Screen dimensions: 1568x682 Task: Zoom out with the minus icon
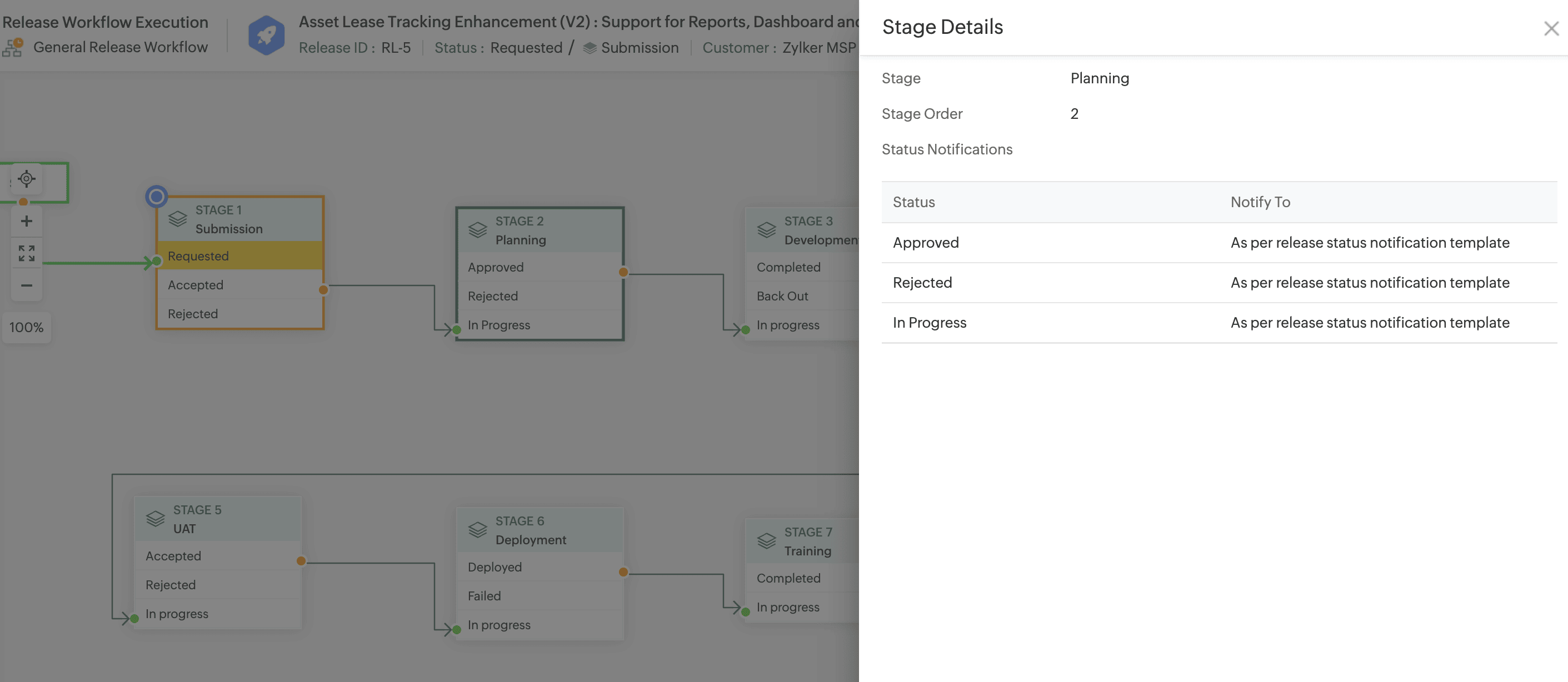[x=26, y=285]
